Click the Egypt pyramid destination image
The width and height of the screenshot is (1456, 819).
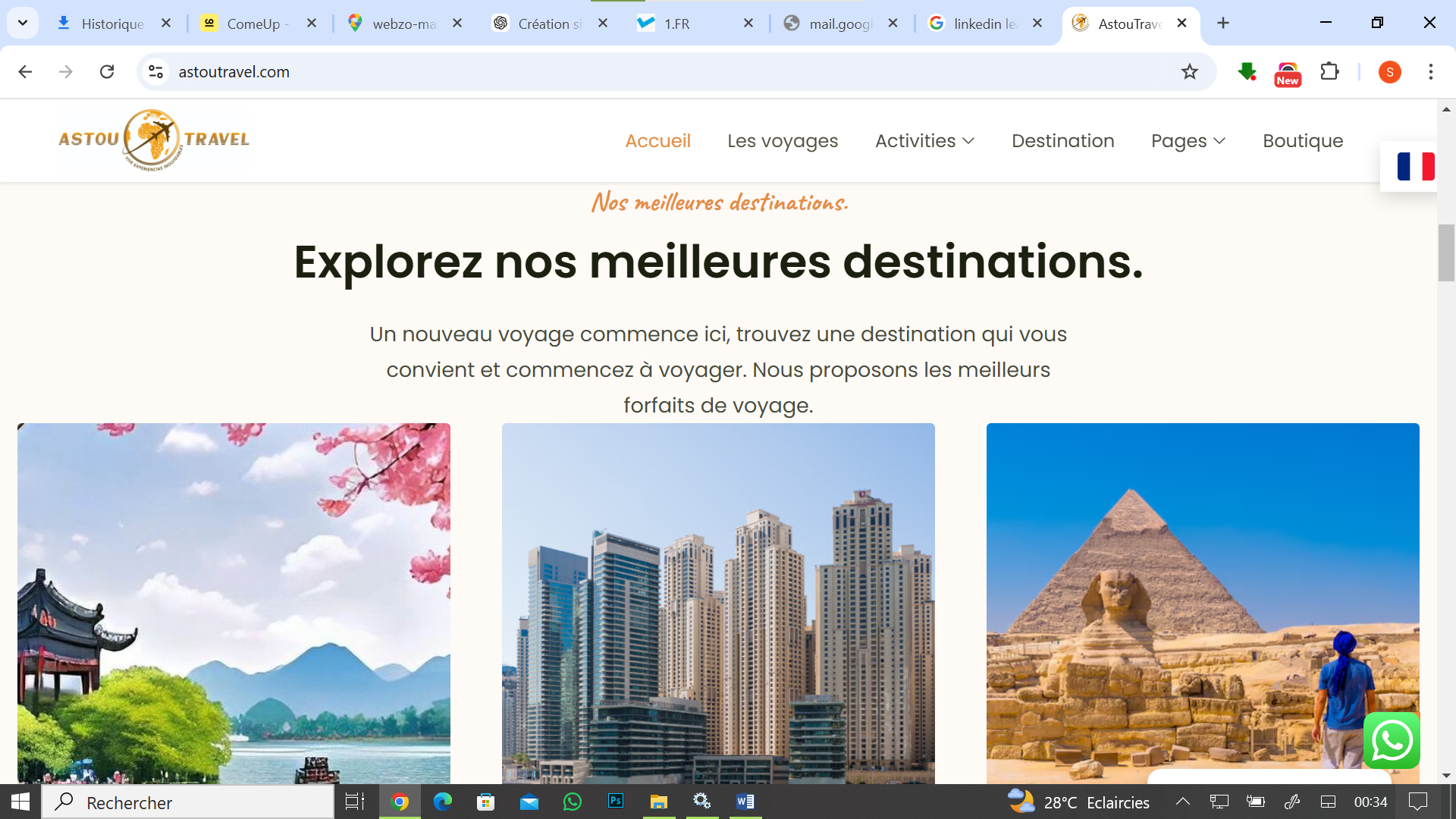coord(1203,603)
